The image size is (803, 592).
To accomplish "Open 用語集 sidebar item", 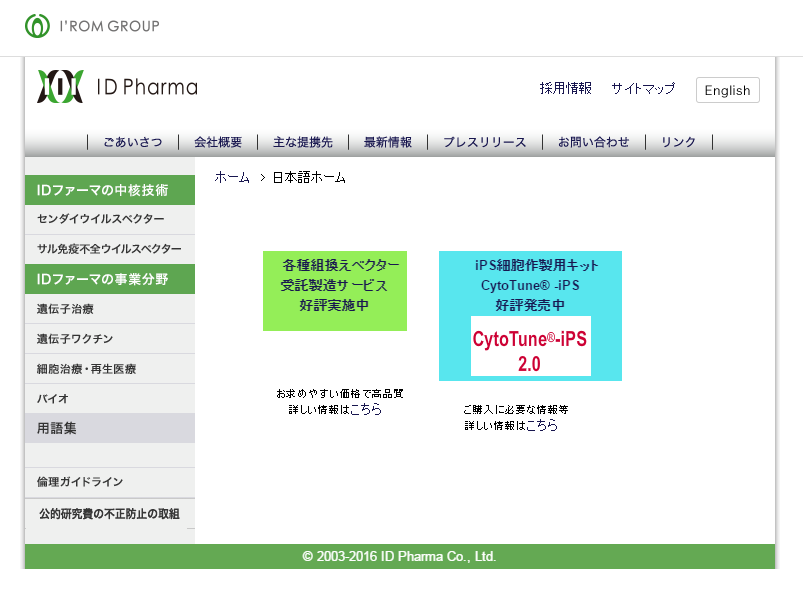I will [110, 428].
